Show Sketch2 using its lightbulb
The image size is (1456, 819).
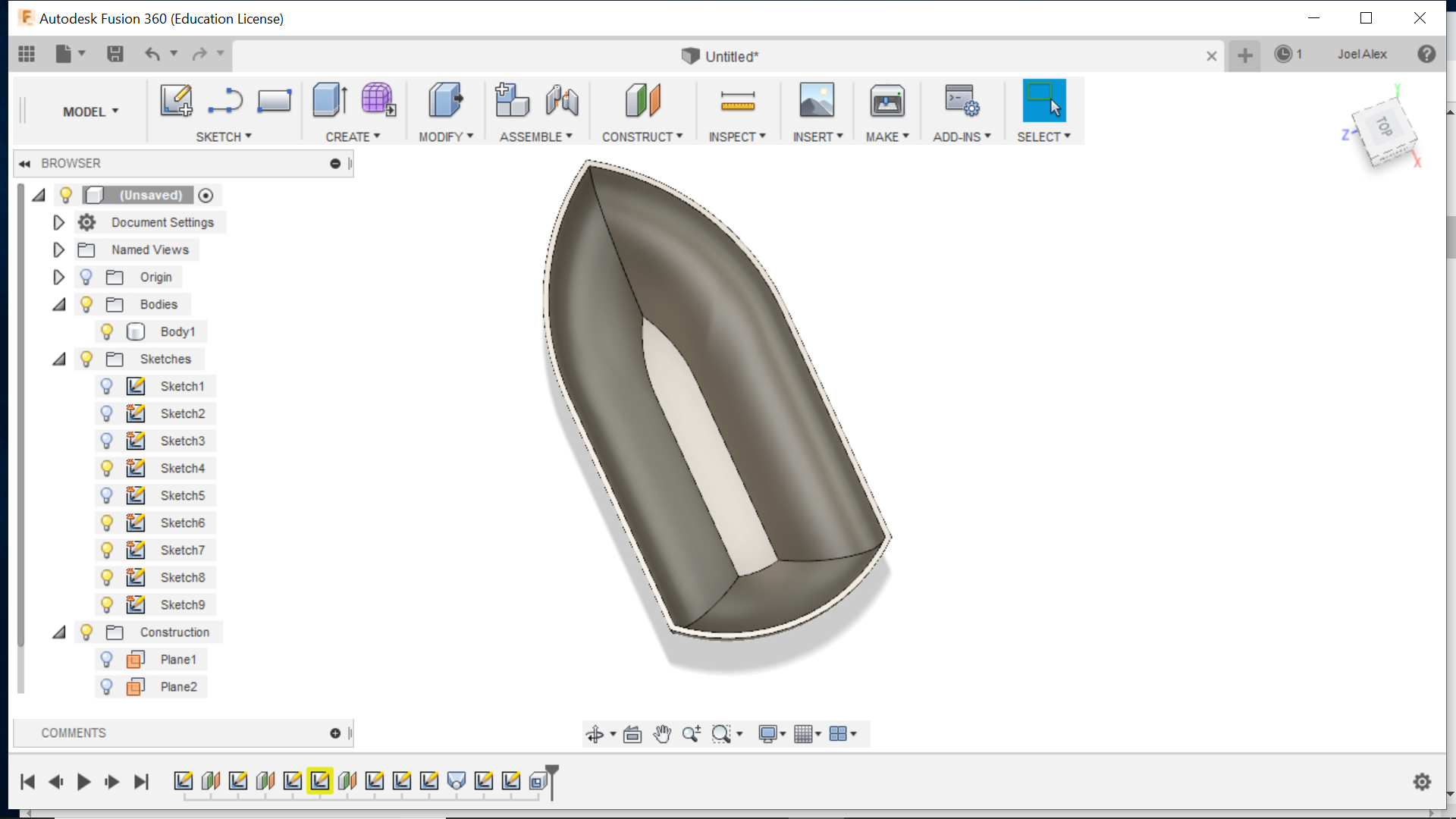tap(107, 413)
